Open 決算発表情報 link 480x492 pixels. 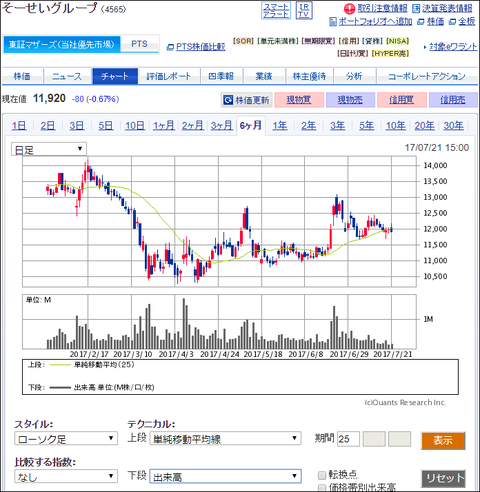(x=447, y=8)
